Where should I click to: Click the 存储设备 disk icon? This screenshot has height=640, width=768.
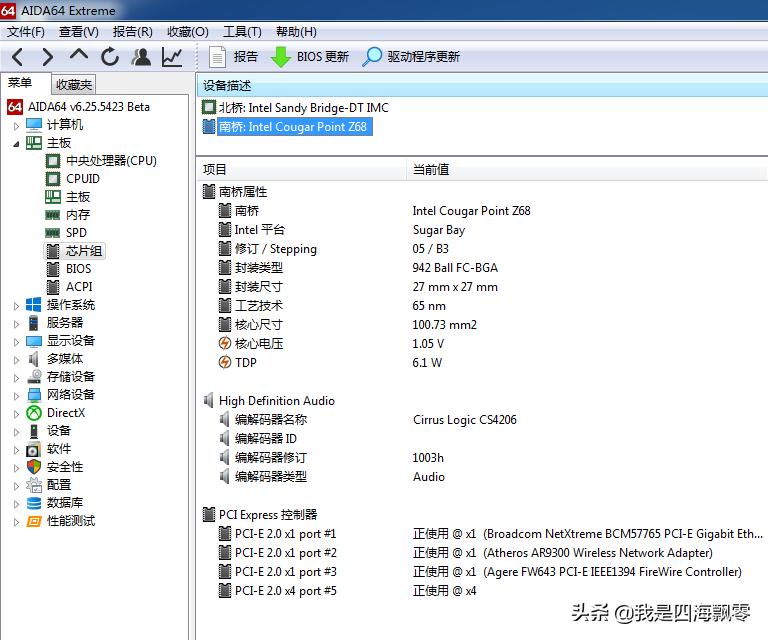[34, 377]
